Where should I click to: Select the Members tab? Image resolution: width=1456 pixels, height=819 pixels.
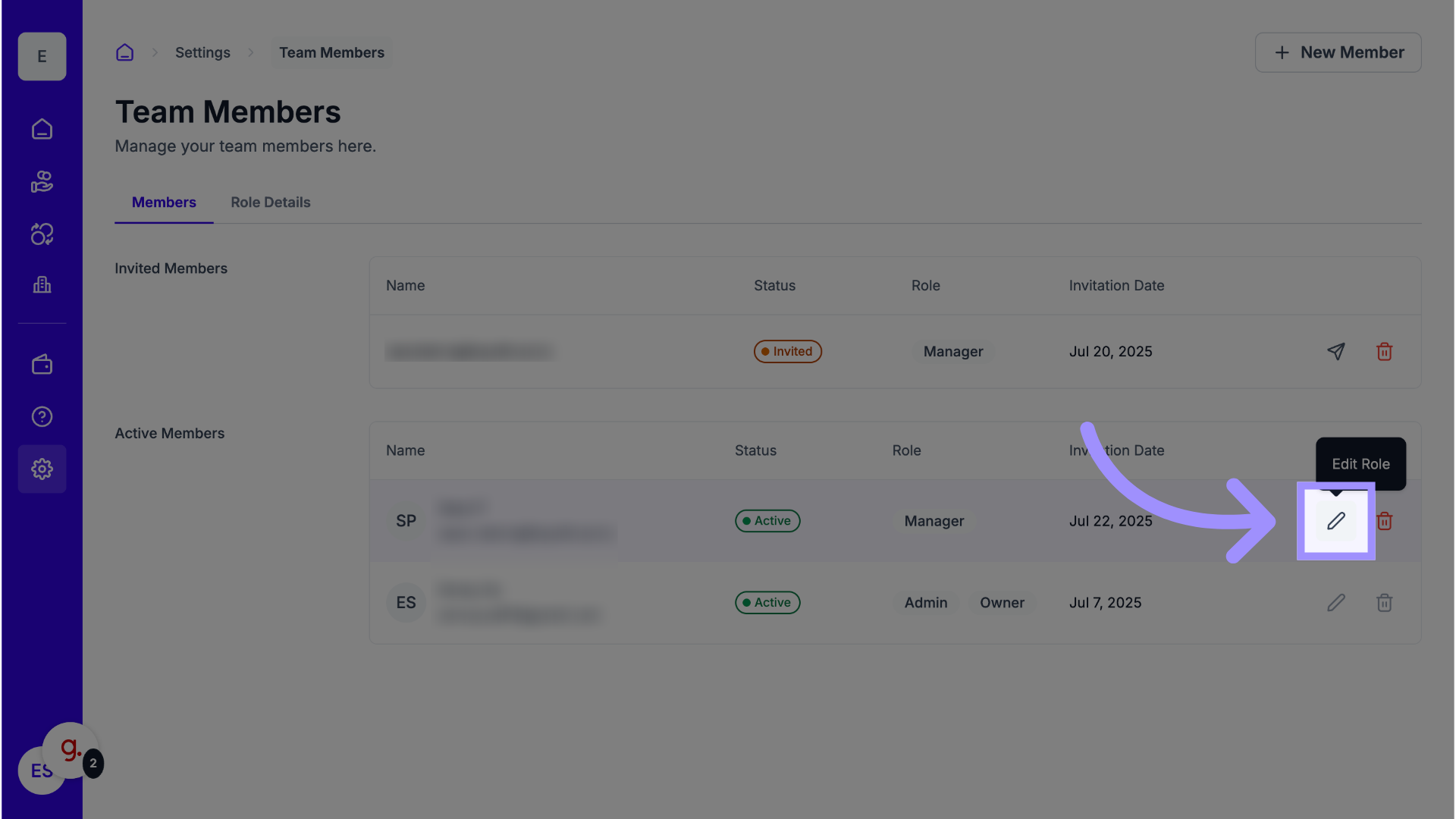click(x=164, y=202)
